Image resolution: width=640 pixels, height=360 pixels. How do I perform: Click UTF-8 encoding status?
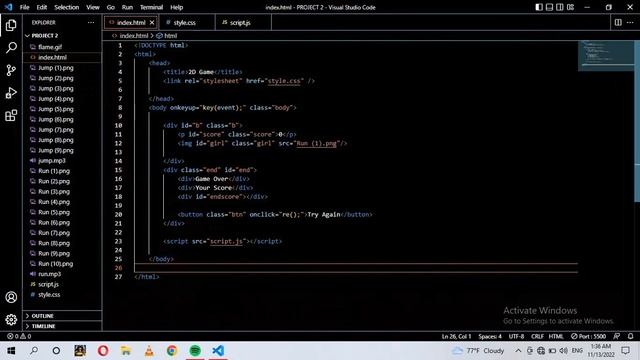[x=516, y=336]
